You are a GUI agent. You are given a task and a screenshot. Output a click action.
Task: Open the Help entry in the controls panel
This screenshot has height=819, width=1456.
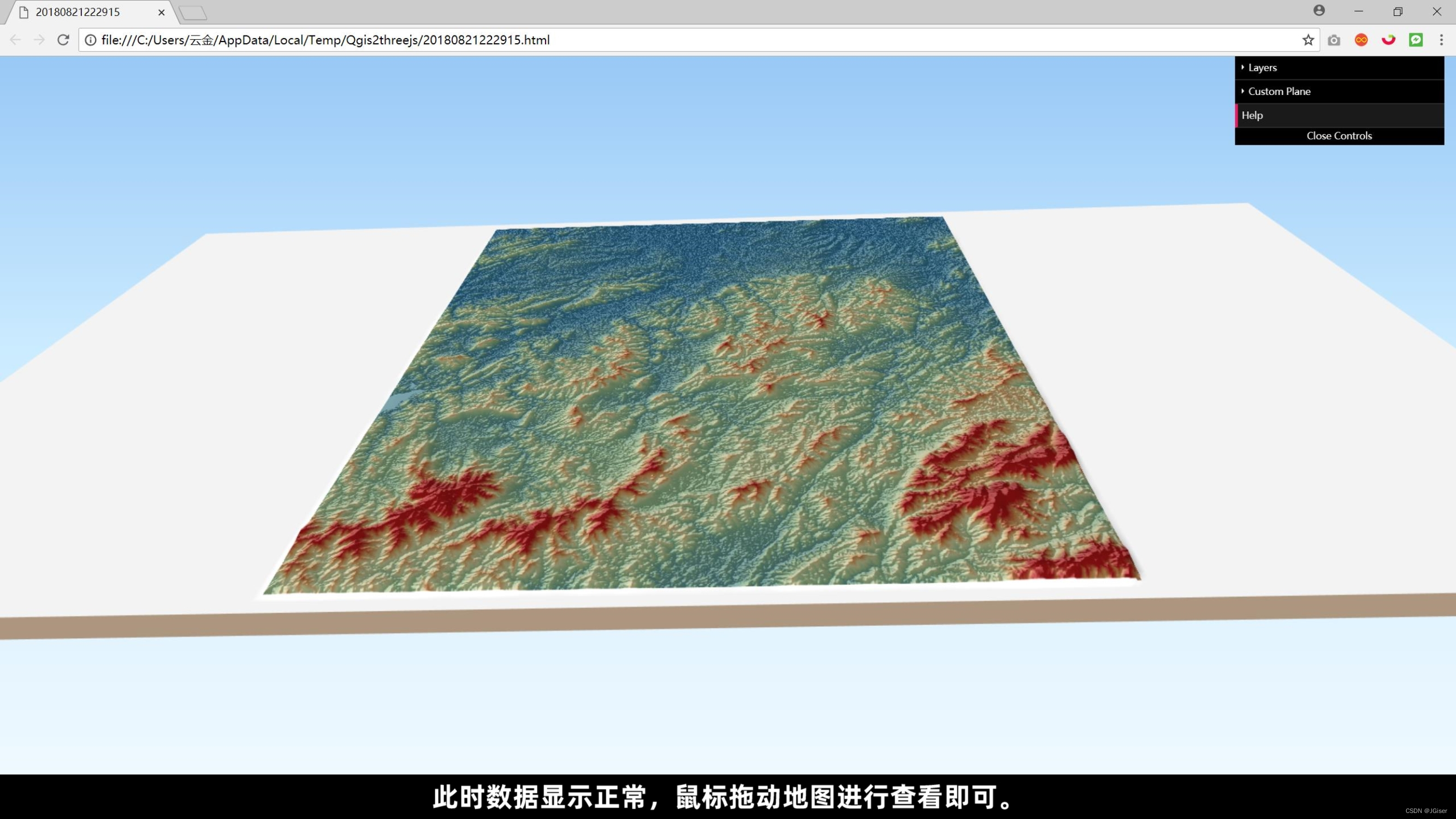coord(1252,115)
